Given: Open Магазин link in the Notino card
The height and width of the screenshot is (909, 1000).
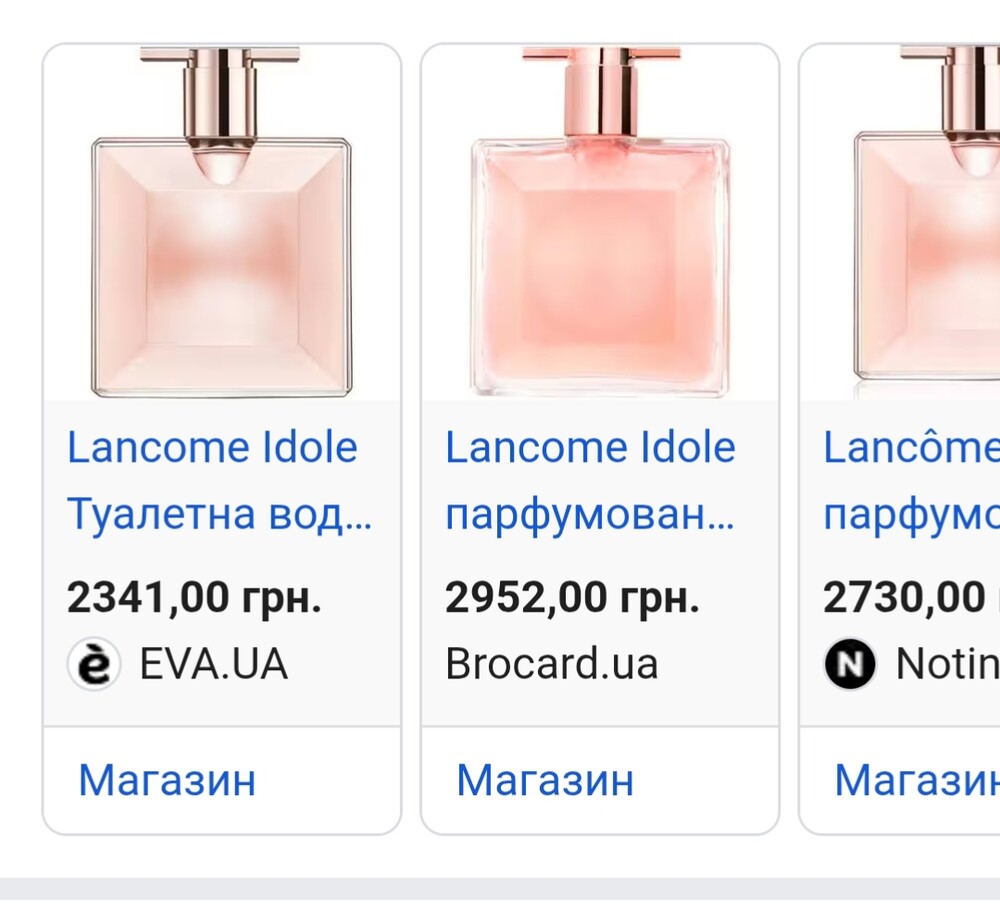Looking at the screenshot, I should tap(917, 780).
